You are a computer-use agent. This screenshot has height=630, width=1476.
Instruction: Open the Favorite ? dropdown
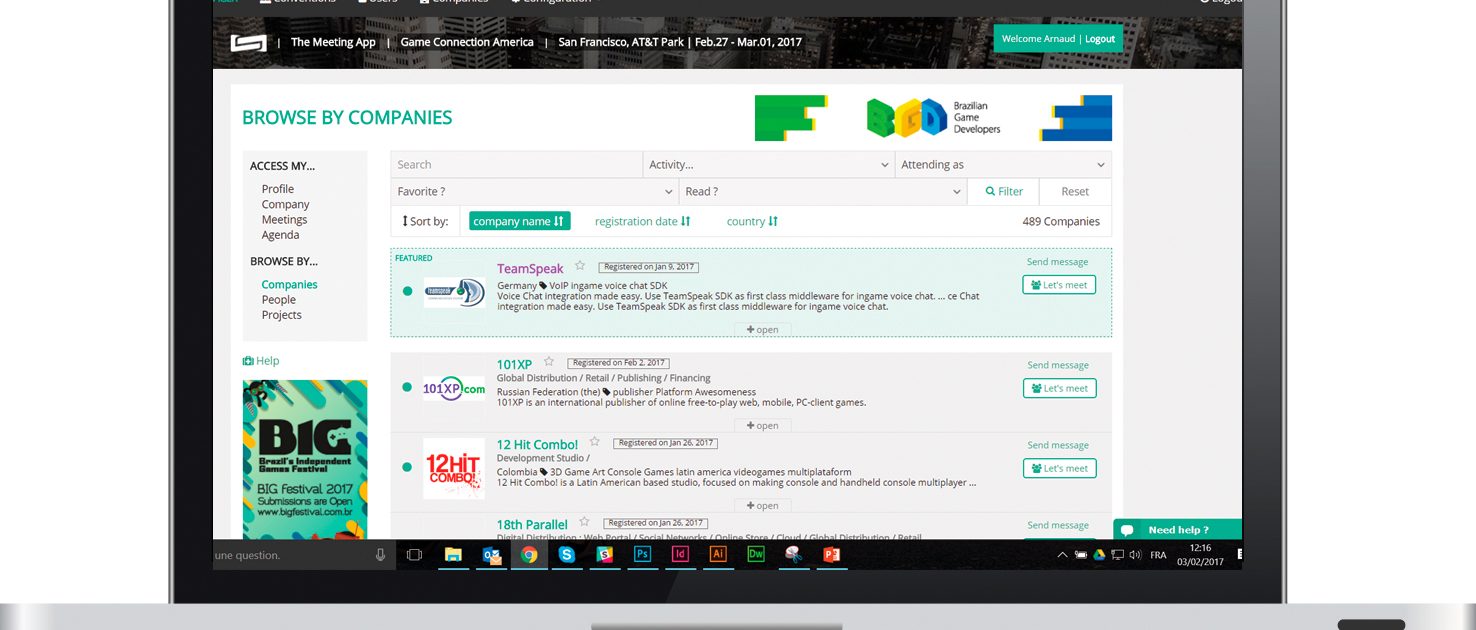coord(535,191)
